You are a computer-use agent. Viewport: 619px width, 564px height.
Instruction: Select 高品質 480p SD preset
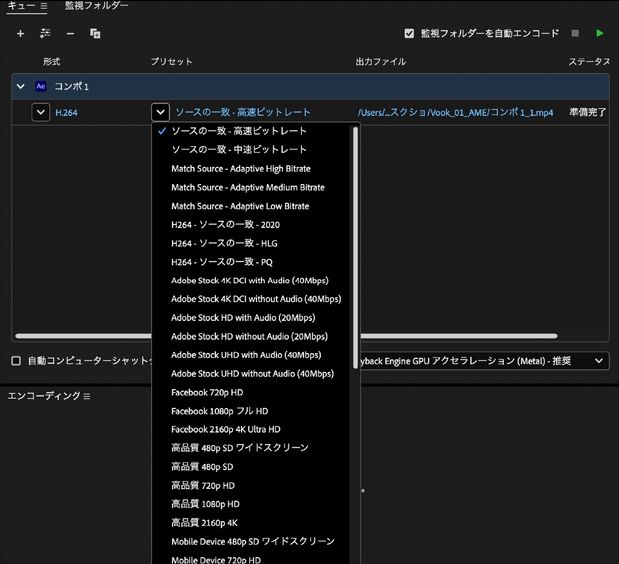[x=252, y=467]
